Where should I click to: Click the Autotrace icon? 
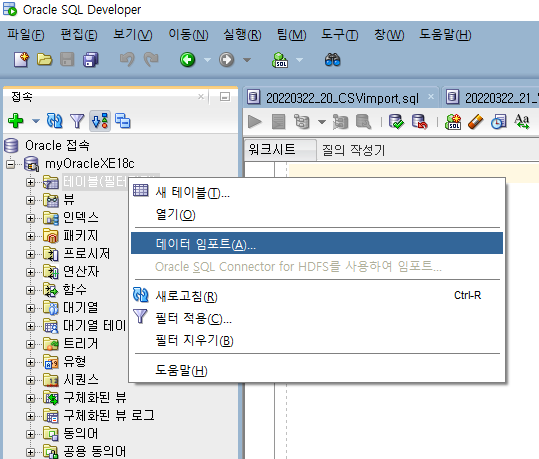(x=340, y=122)
